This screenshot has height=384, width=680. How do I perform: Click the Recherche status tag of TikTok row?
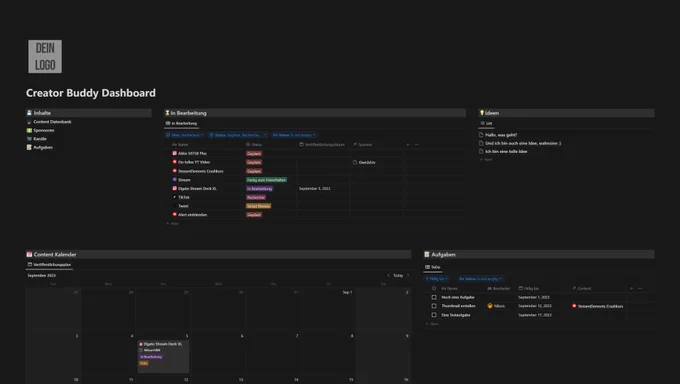(256, 197)
